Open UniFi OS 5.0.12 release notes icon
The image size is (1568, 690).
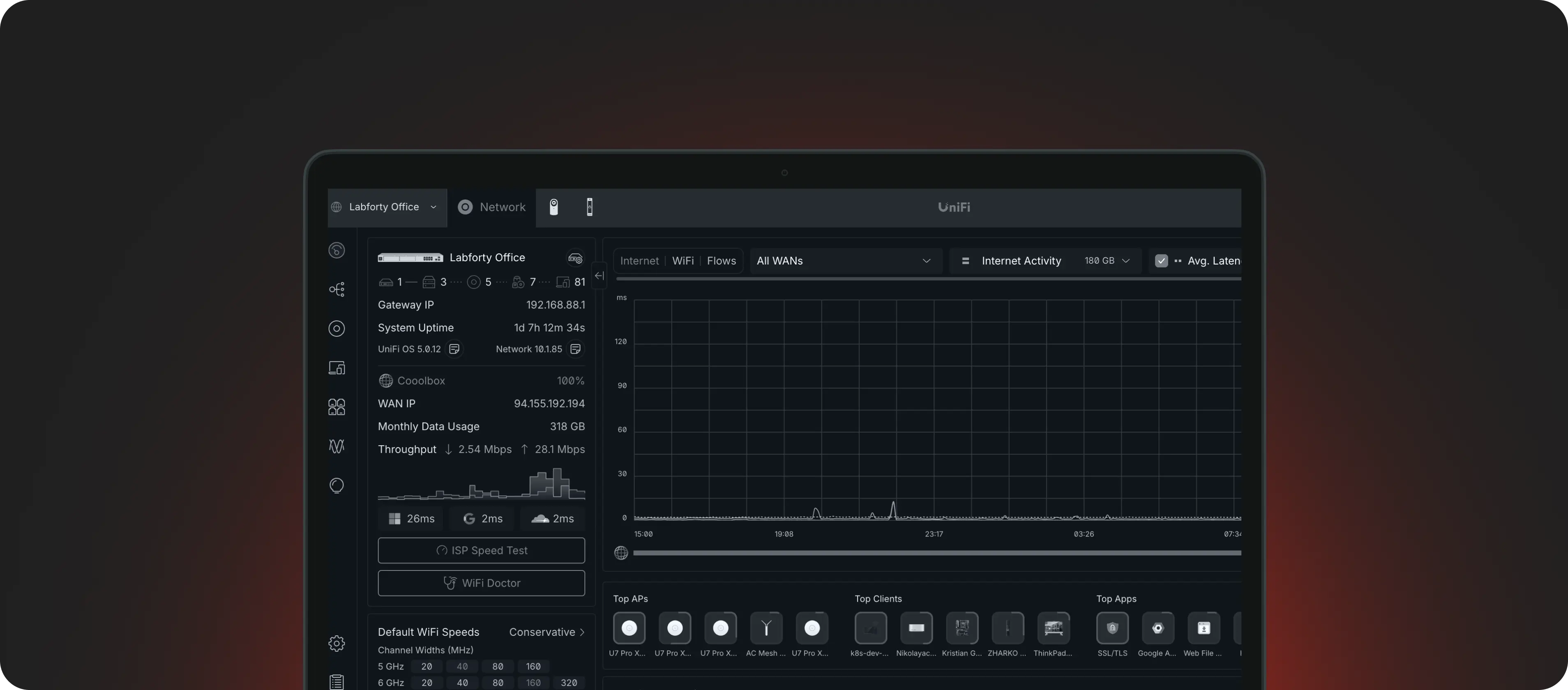tap(454, 349)
